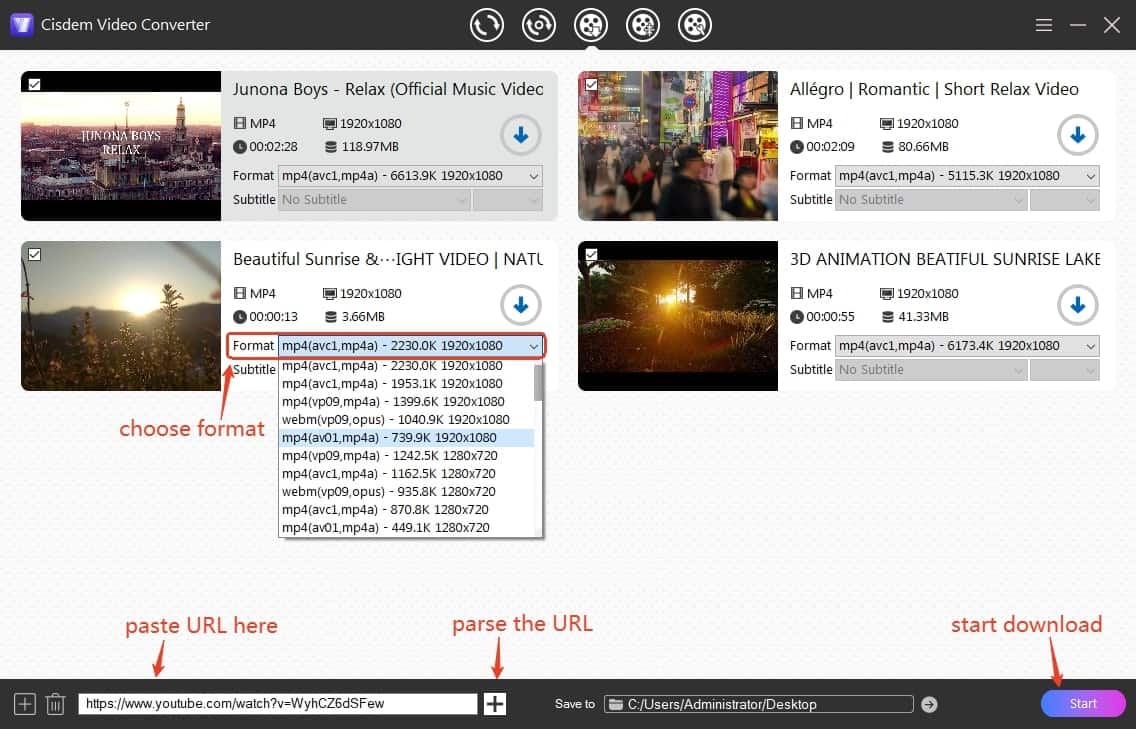The height and width of the screenshot is (729, 1136).
Task: Click the format list scrollbar
Action: coord(538,382)
